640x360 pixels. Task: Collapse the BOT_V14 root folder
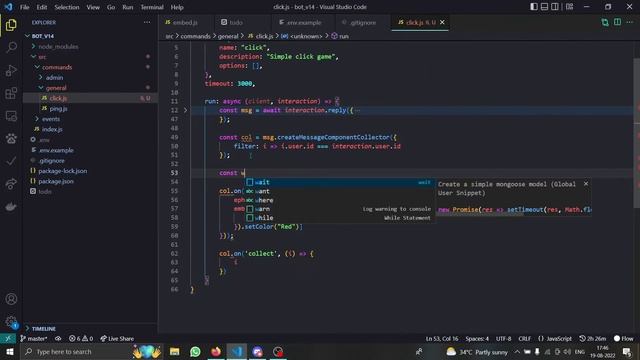tap(43, 36)
